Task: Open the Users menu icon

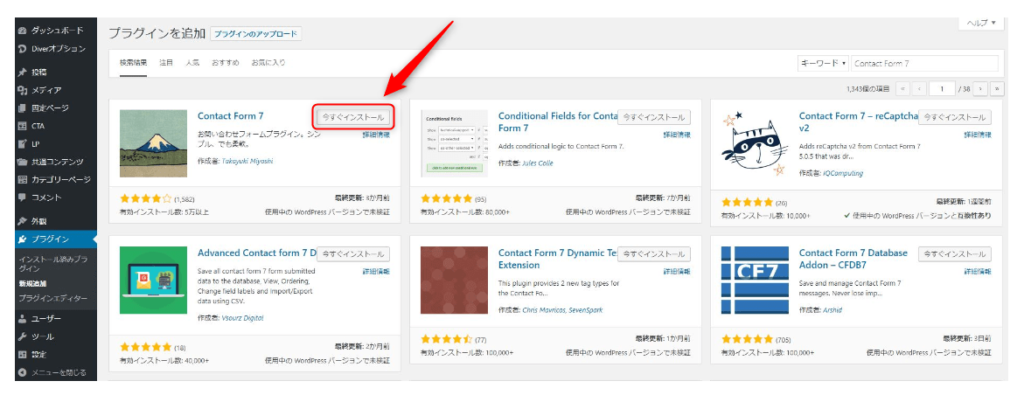Action: [23, 319]
